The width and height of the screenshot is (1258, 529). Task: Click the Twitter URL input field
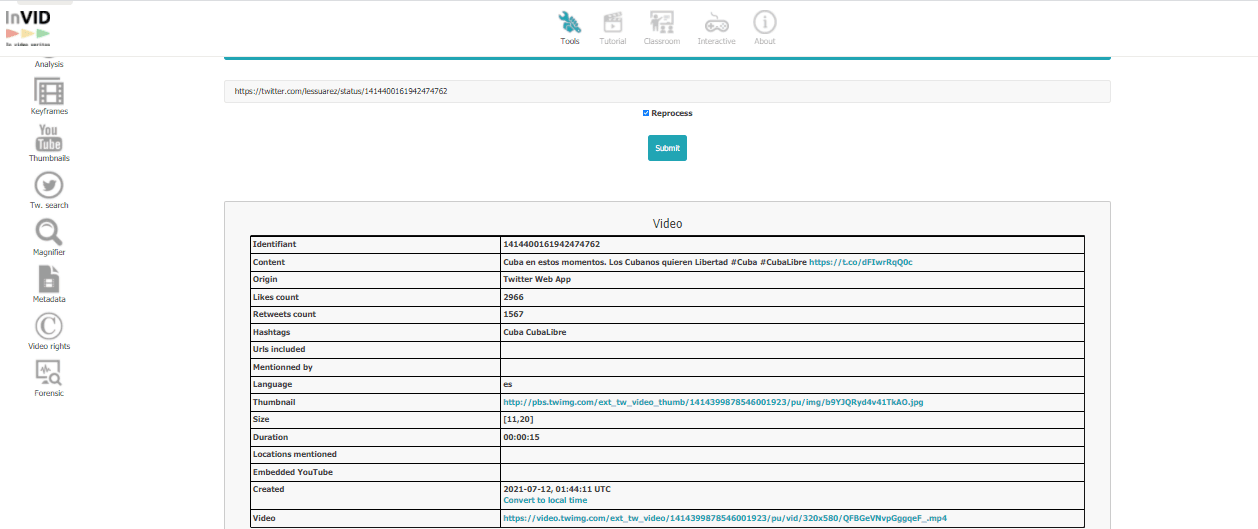tap(667, 91)
